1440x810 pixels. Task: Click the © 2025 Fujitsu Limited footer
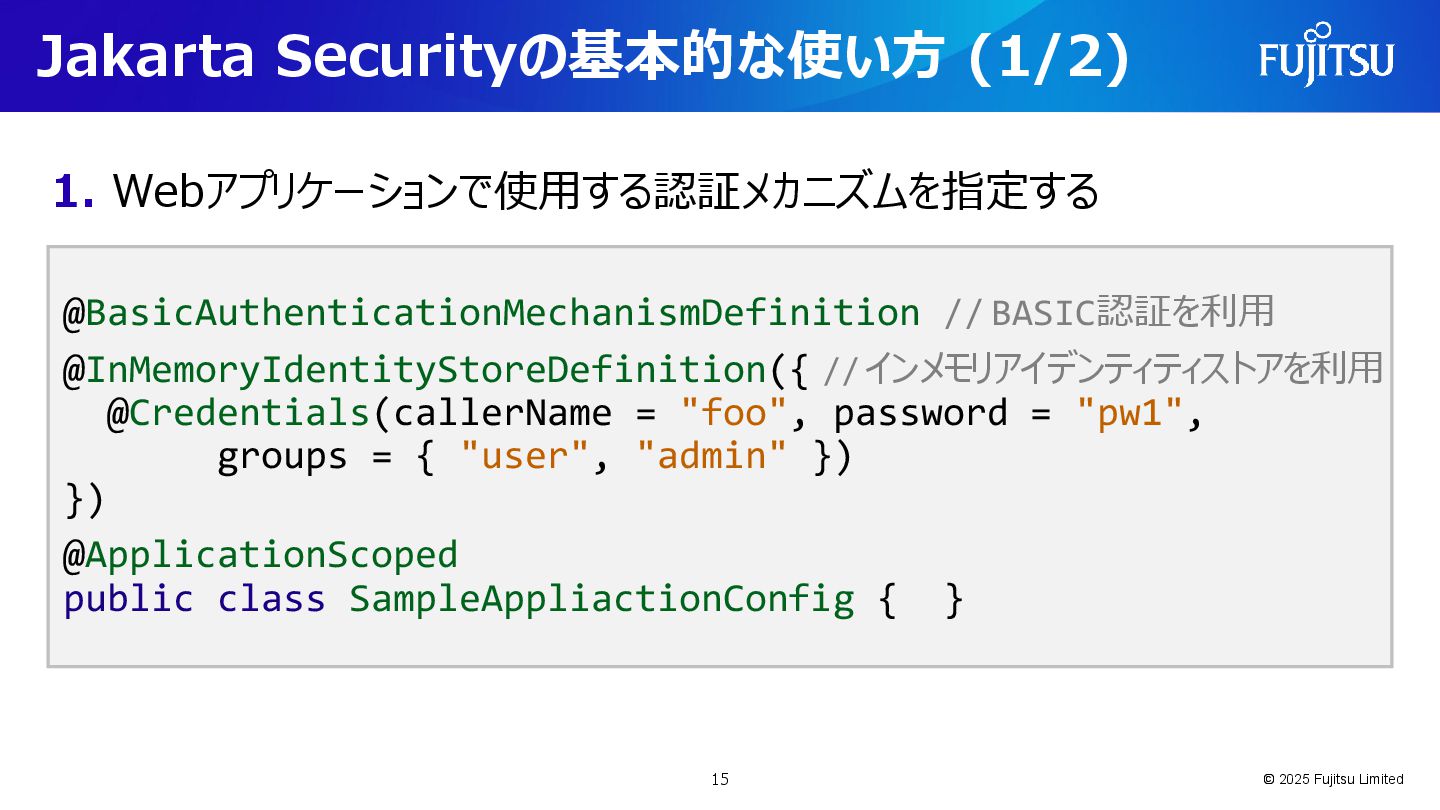click(1333, 779)
